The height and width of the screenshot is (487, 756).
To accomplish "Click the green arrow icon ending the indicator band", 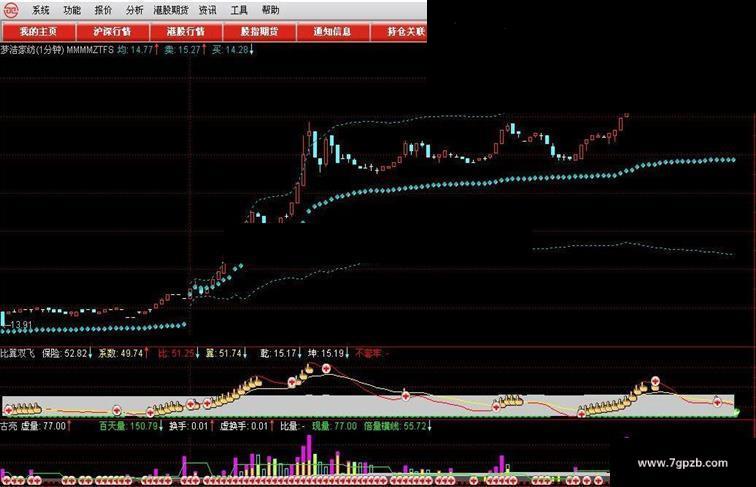I will (736, 412).
